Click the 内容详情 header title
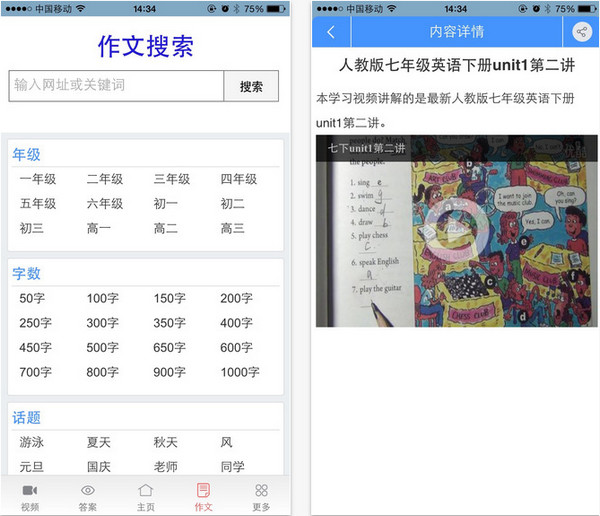The height and width of the screenshot is (516, 600). (x=457, y=32)
